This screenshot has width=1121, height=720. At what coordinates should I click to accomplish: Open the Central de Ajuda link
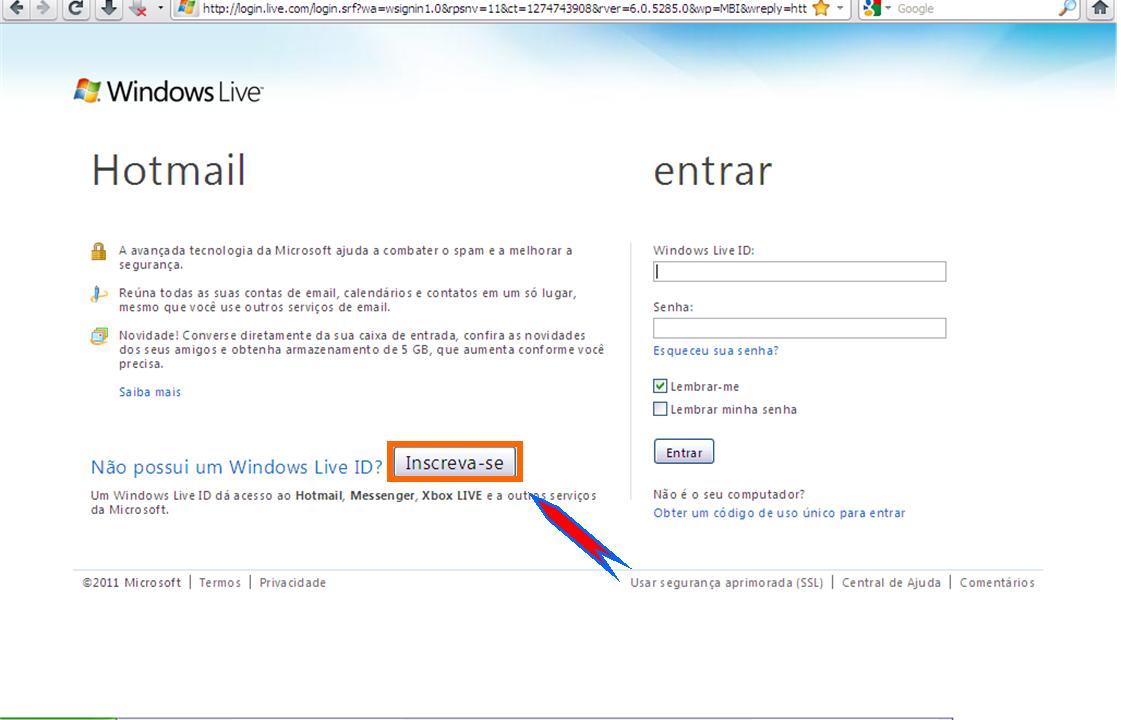(891, 583)
